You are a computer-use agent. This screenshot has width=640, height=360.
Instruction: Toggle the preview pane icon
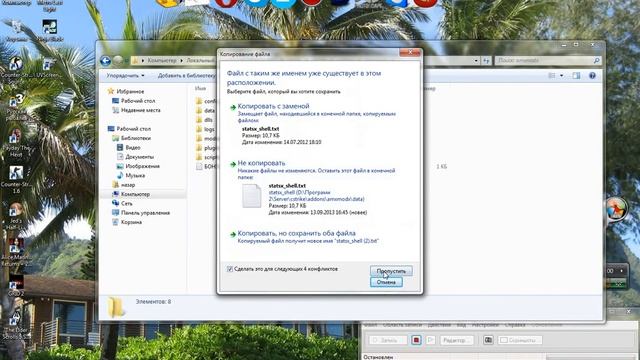(x=576, y=76)
